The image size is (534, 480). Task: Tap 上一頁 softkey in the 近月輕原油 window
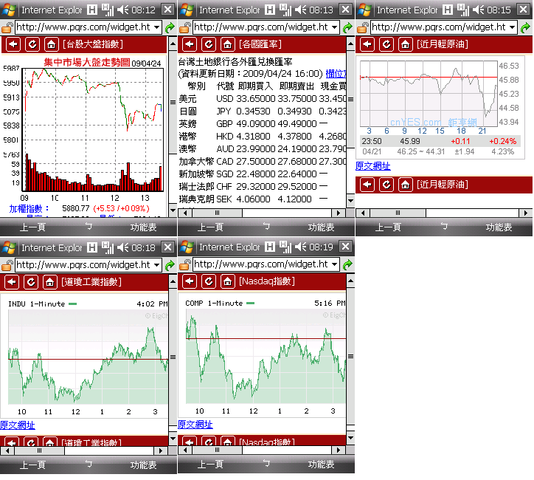point(388,227)
